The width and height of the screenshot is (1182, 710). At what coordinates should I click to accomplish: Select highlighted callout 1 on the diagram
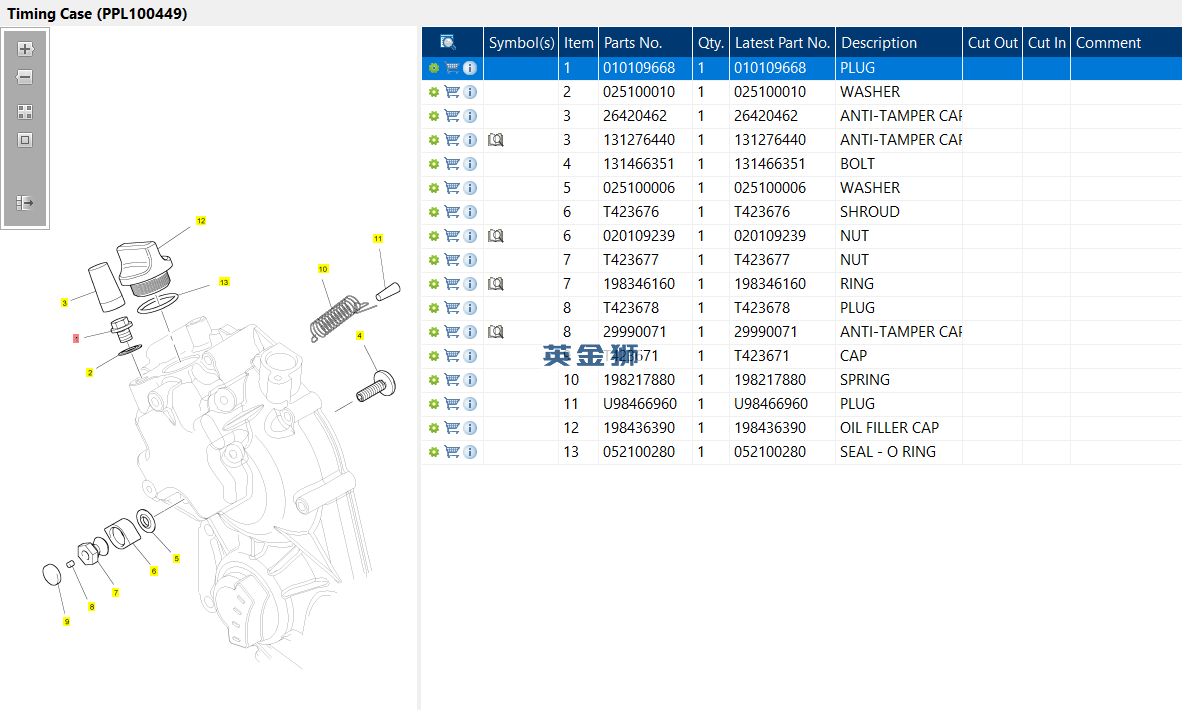(x=75, y=338)
